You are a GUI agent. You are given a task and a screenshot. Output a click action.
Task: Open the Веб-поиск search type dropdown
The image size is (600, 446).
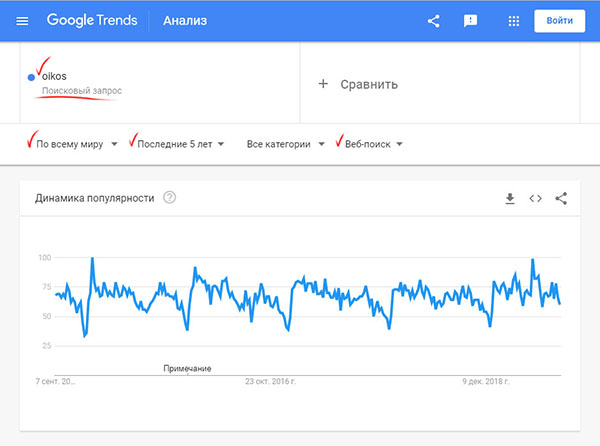tap(372, 144)
